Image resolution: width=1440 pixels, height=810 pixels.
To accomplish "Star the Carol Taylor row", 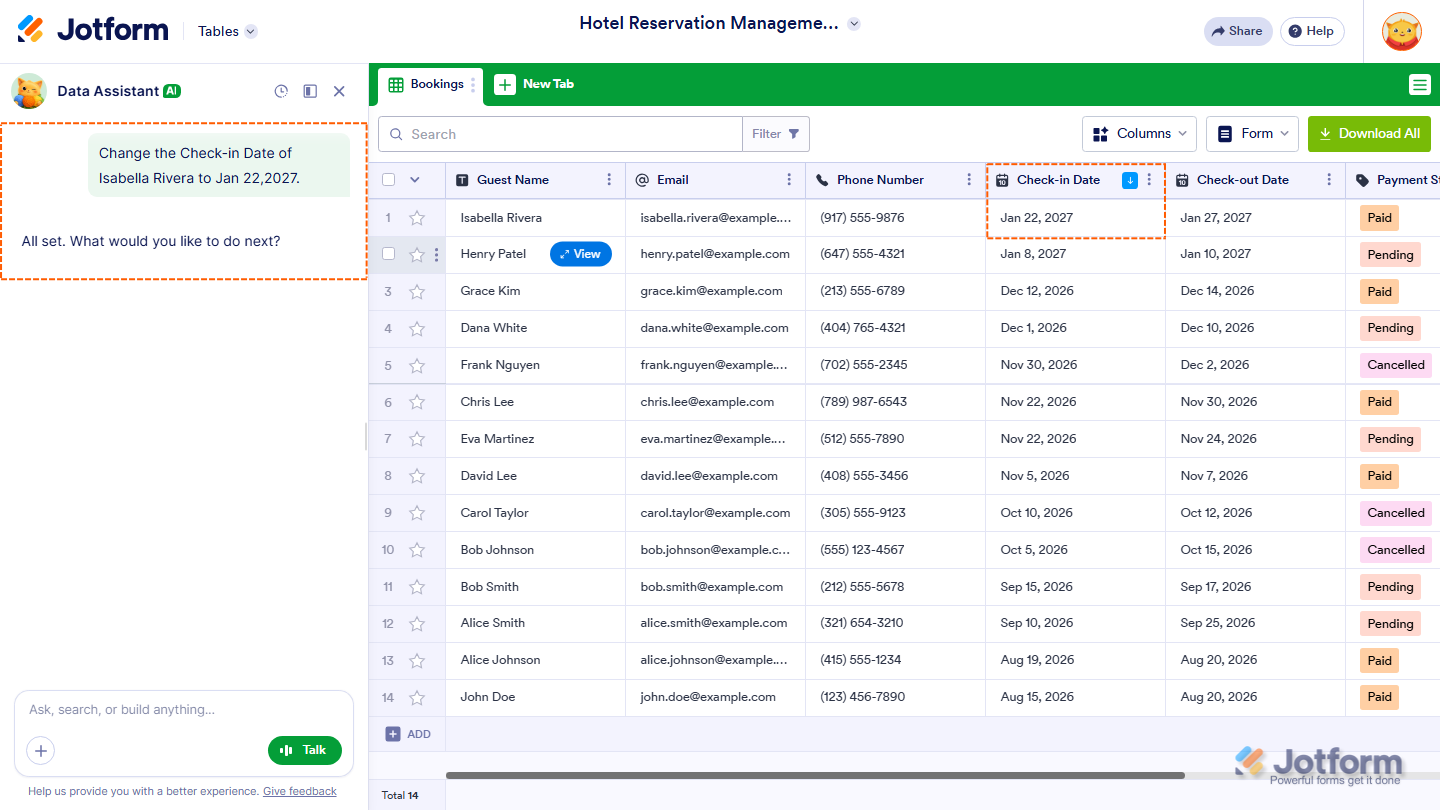I will point(417,513).
